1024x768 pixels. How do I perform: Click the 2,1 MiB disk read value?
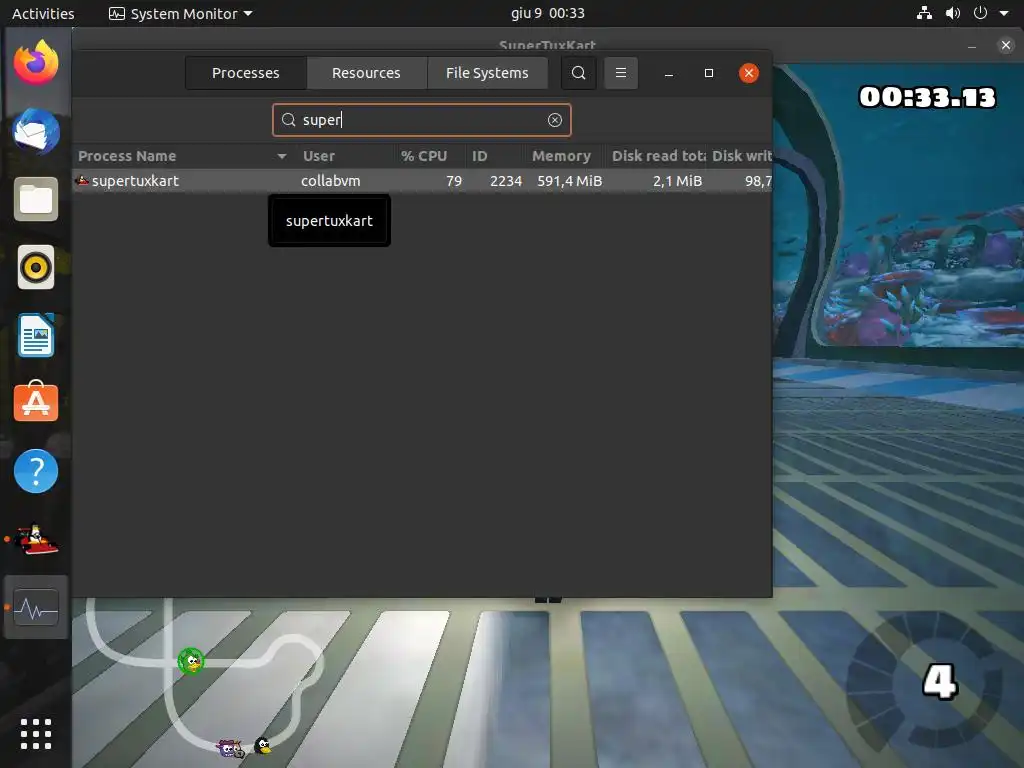(677, 181)
